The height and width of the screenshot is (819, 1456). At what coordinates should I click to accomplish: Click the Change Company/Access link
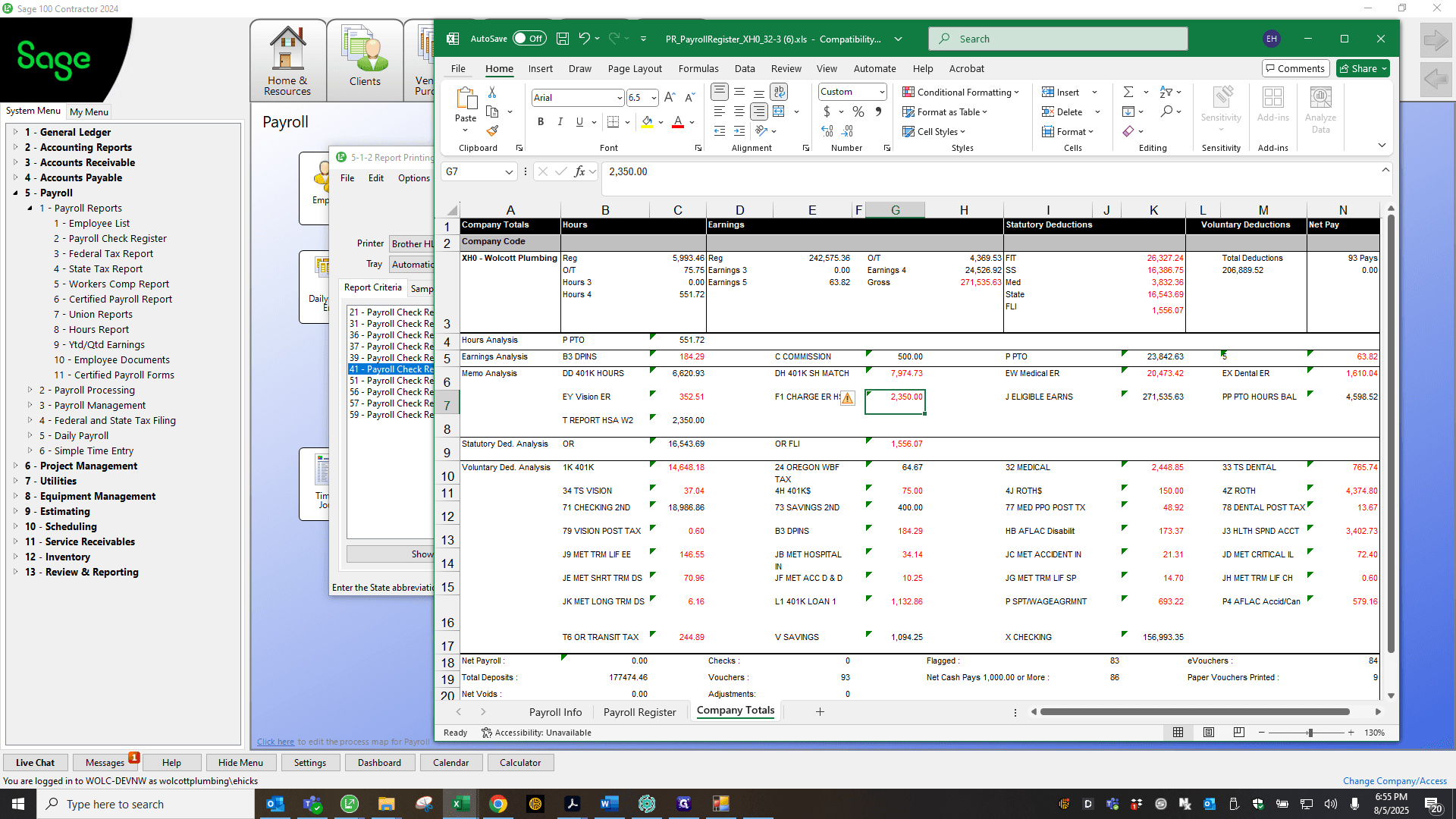(1395, 780)
